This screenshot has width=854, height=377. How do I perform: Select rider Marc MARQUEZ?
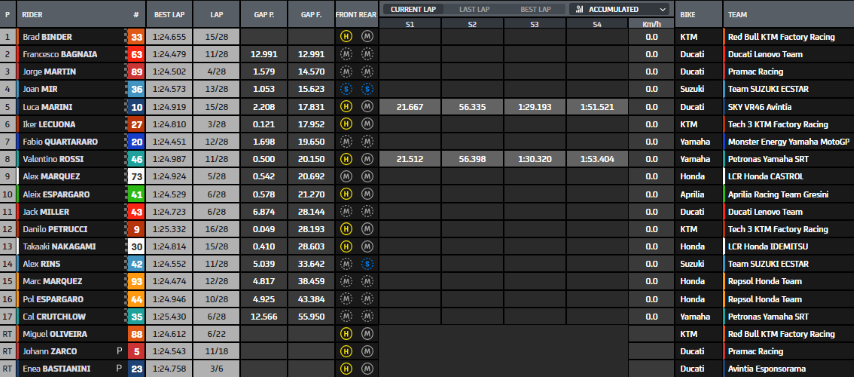coord(52,282)
